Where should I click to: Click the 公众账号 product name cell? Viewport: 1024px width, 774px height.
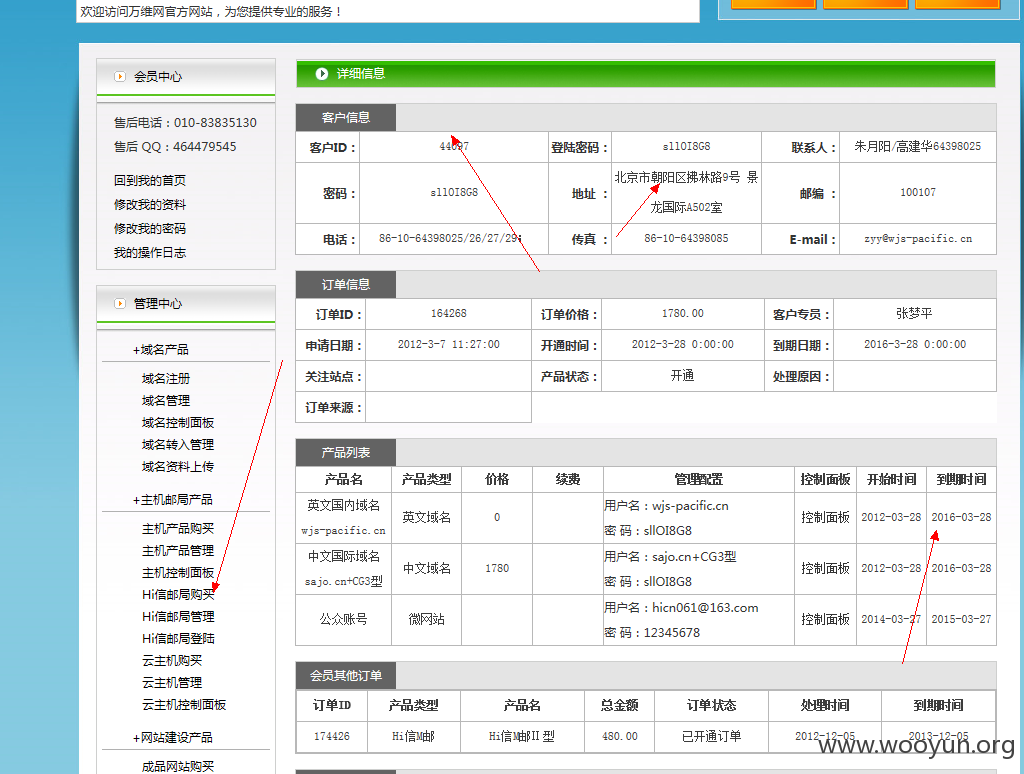point(344,619)
